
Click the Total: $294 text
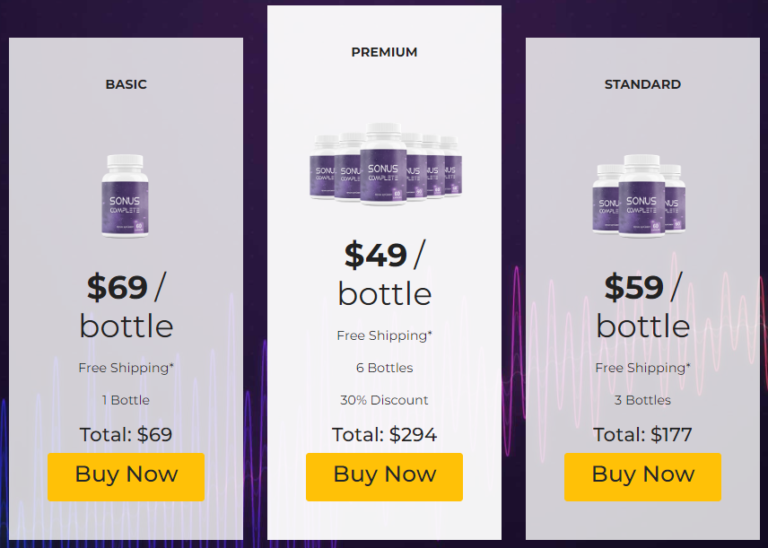(384, 435)
